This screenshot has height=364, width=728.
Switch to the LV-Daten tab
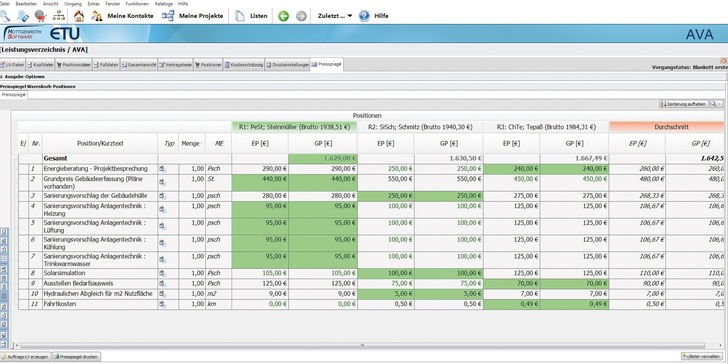(x=12, y=65)
